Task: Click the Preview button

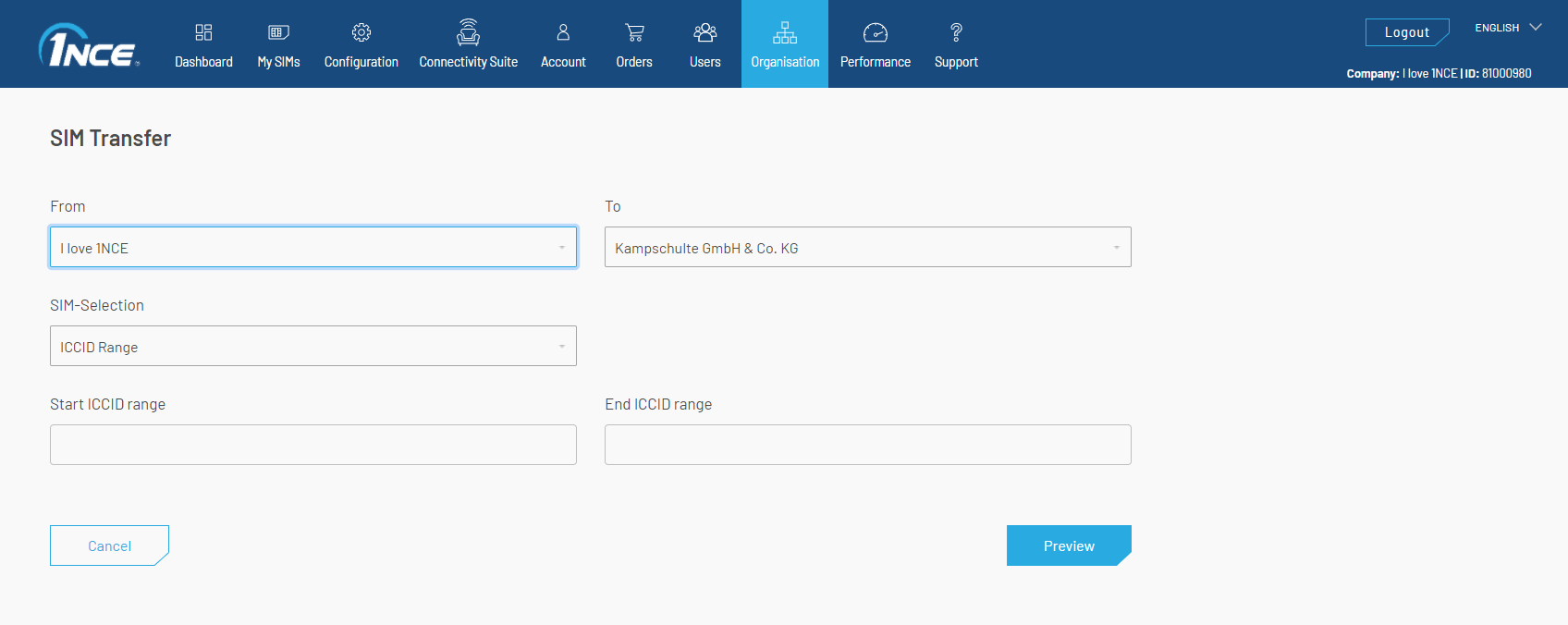Action: [x=1069, y=545]
